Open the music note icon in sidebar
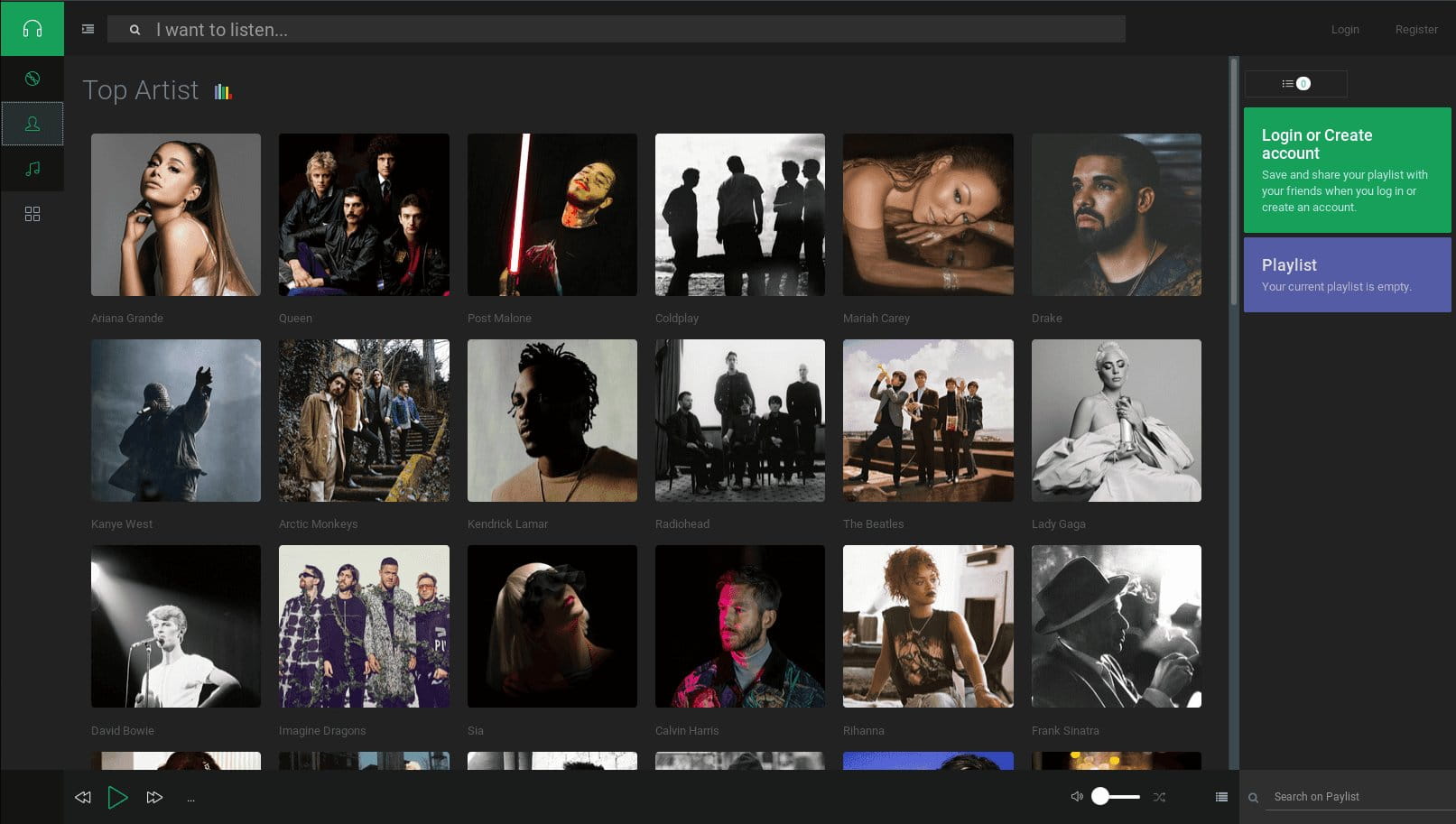 [x=32, y=169]
